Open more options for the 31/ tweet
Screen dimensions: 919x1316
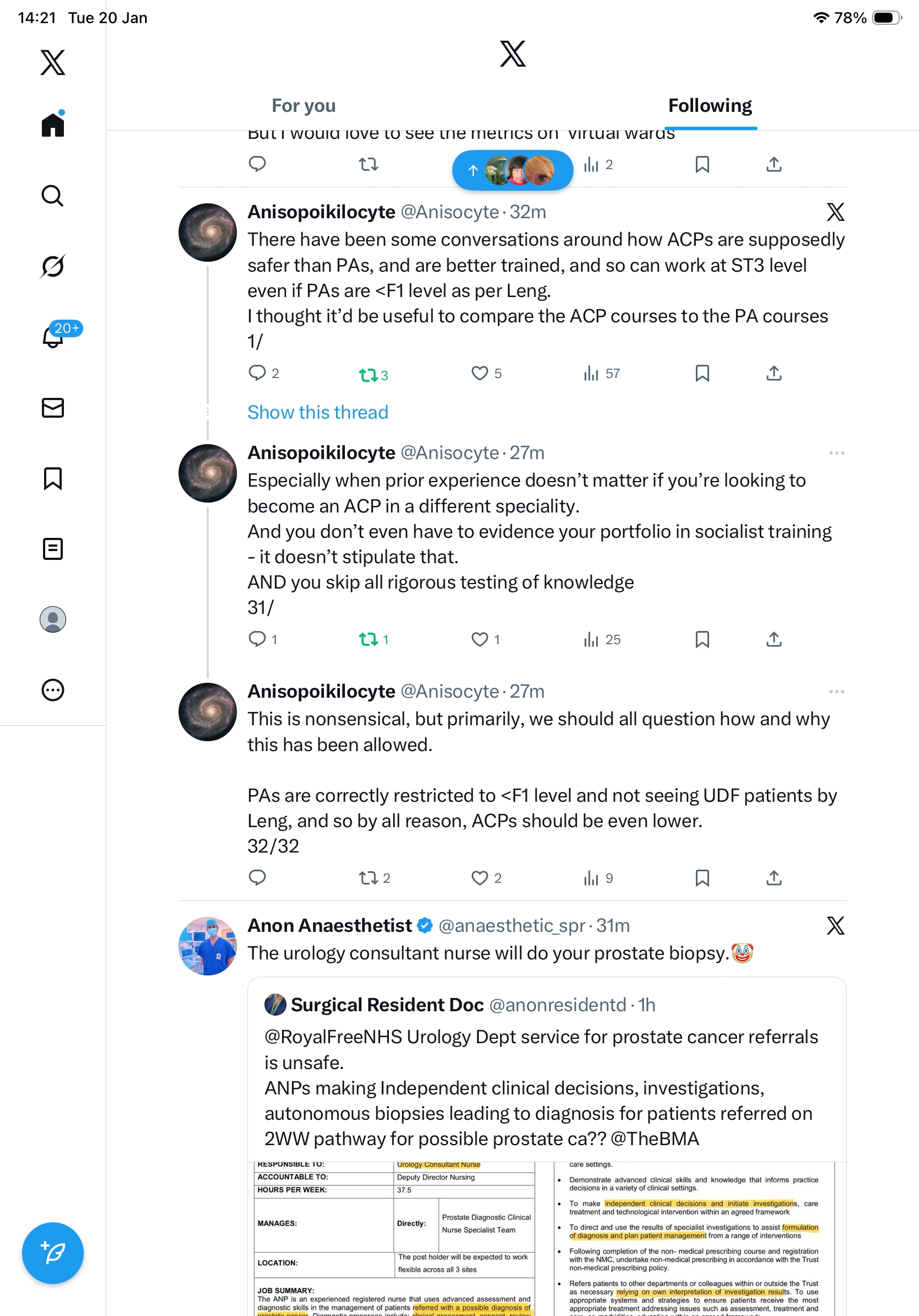(x=836, y=453)
